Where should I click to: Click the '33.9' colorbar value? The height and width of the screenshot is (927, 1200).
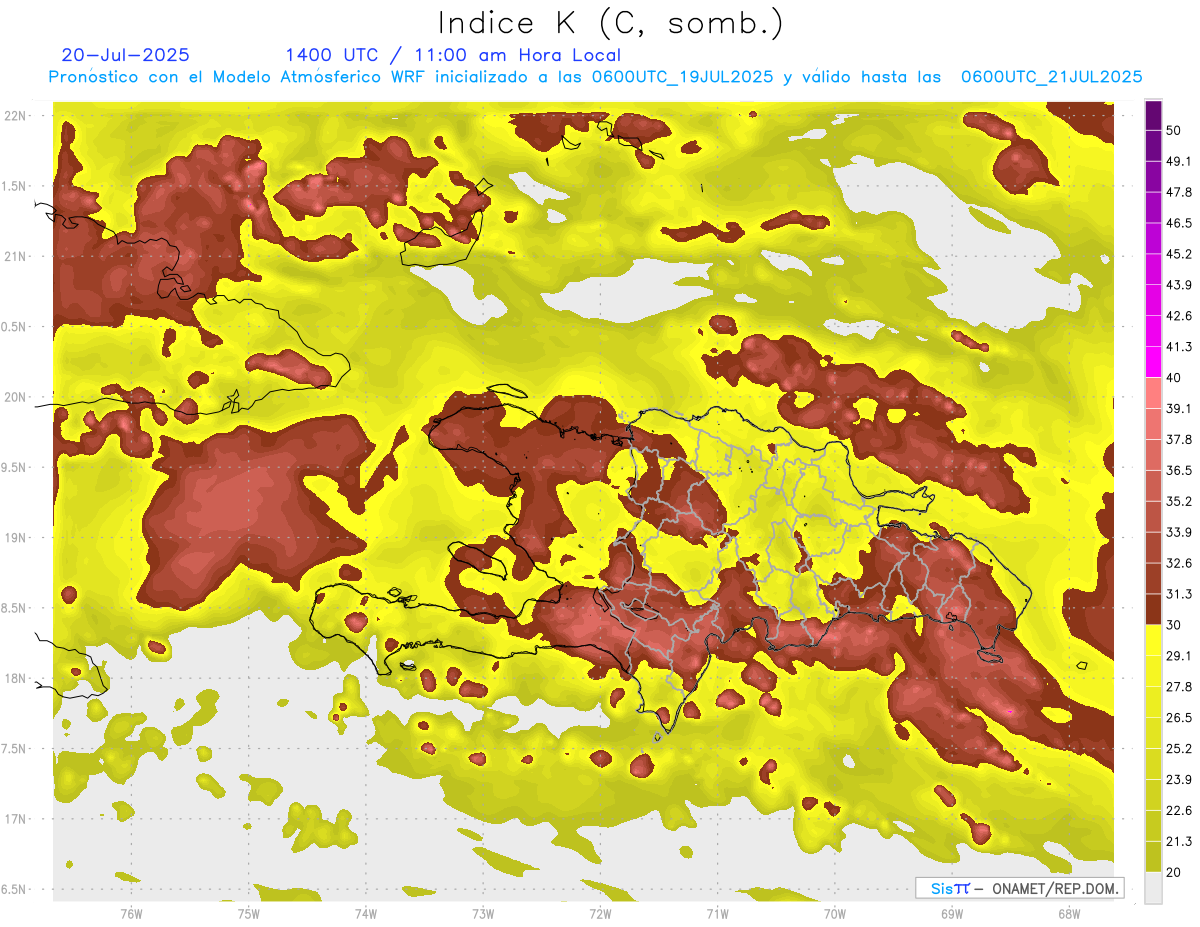1179,532
